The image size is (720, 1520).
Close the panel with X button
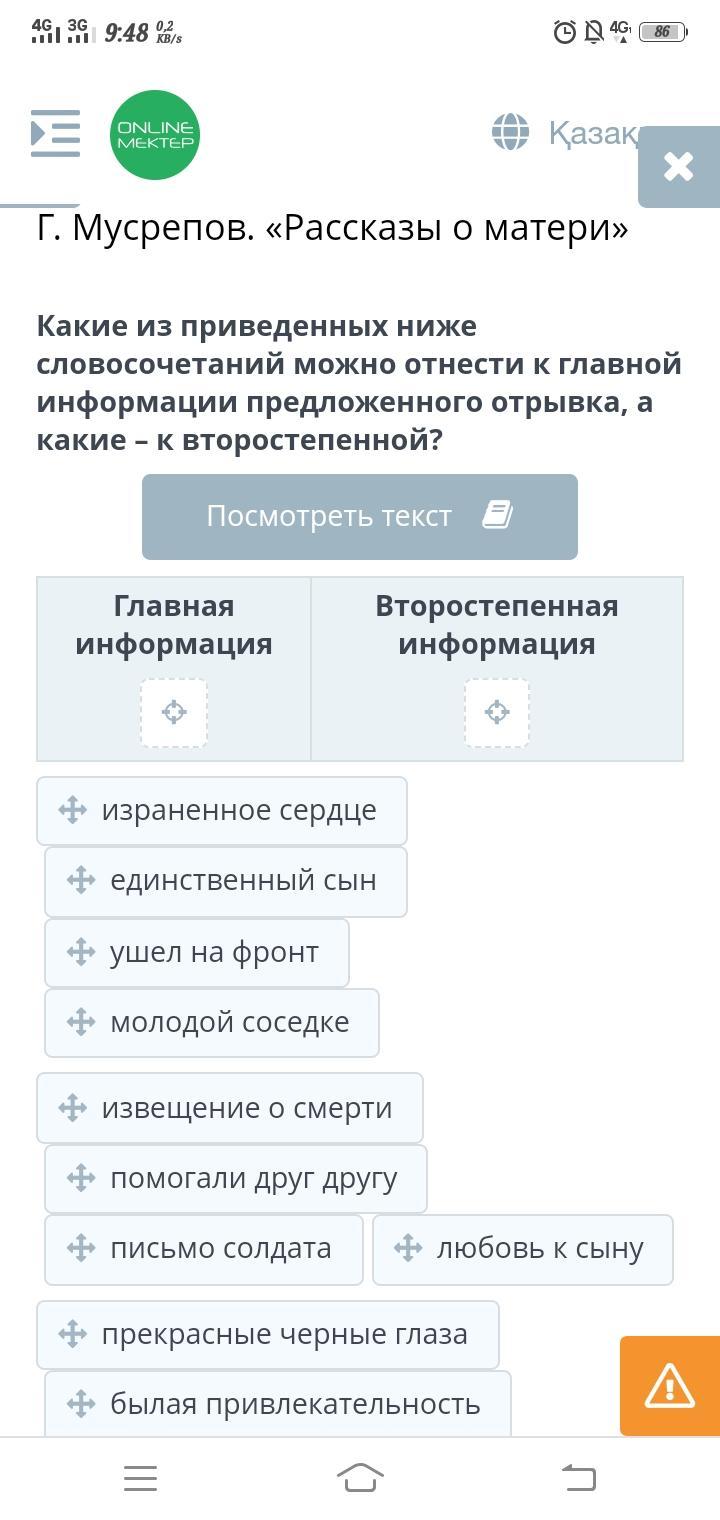pyautogui.click(x=679, y=166)
